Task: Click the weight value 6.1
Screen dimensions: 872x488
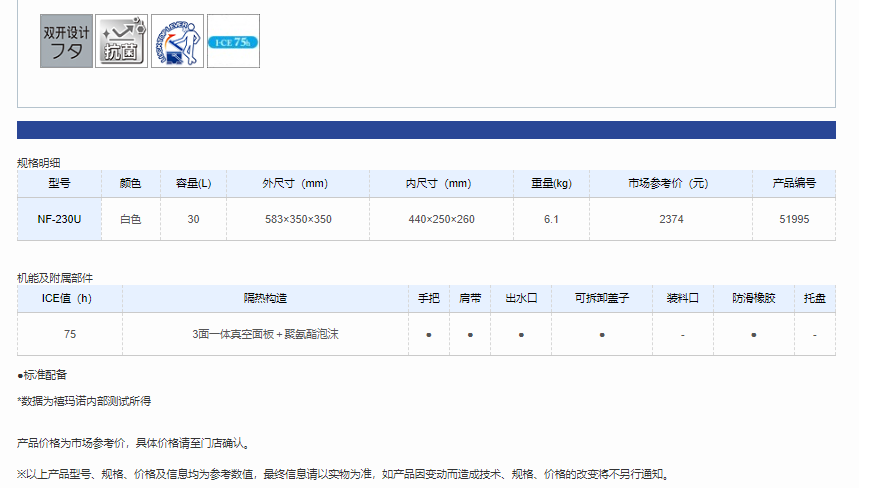Action: tap(551, 220)
